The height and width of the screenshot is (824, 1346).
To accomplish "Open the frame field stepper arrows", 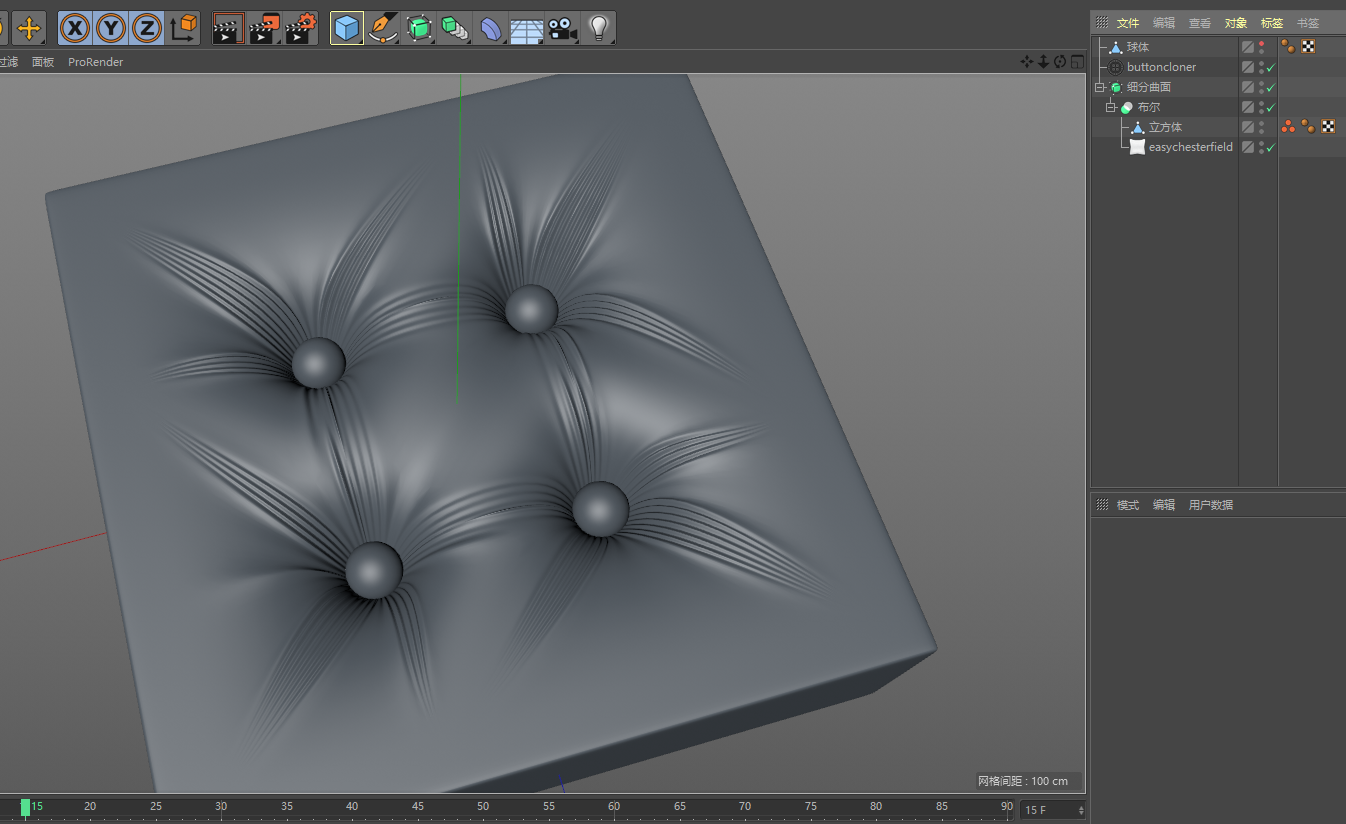I will (1081, 810).
